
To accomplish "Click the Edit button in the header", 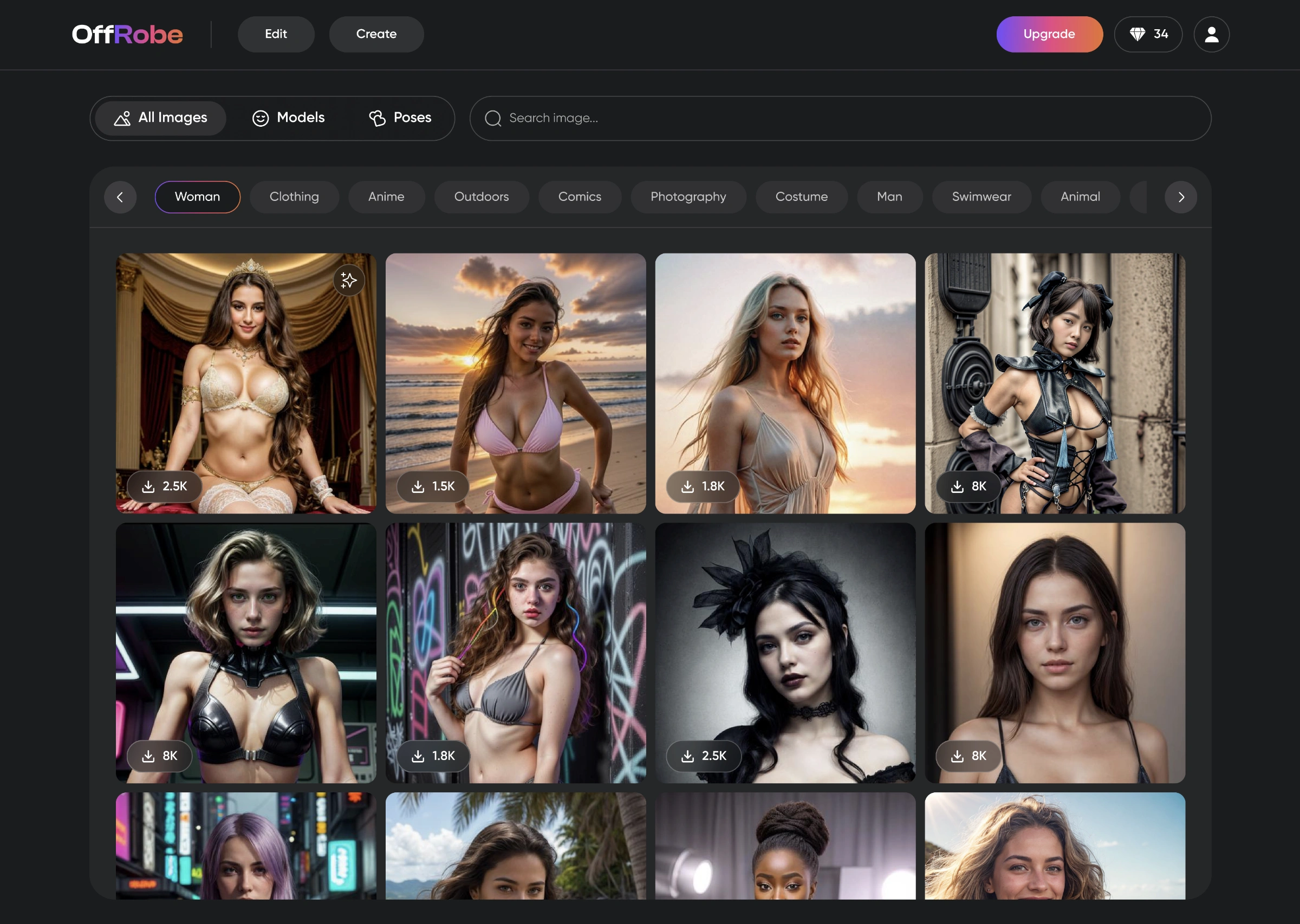I will [276, 34].
